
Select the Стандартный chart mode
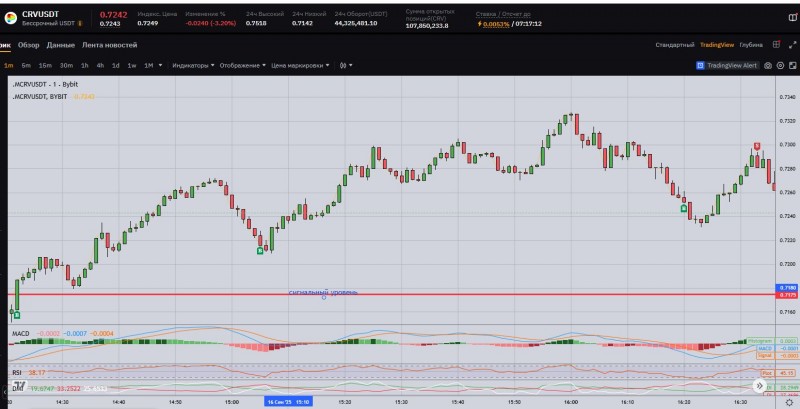tap(674, 45)
